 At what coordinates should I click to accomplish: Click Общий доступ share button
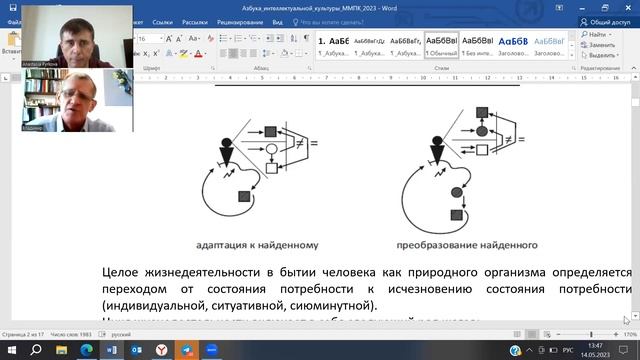coord(605,22)
